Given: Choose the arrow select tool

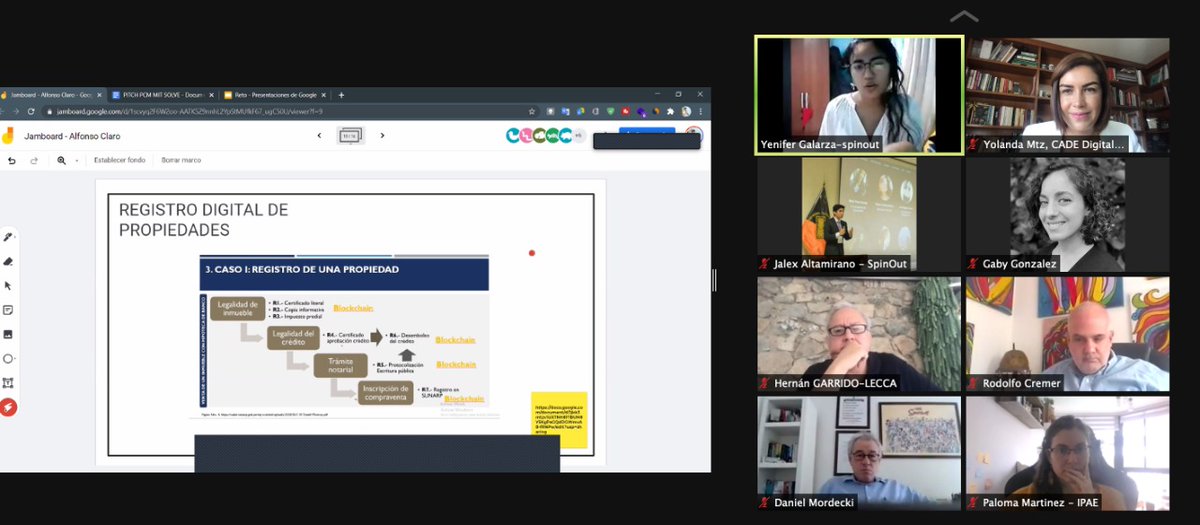Looking at the screenshot, I should point(8,285).
